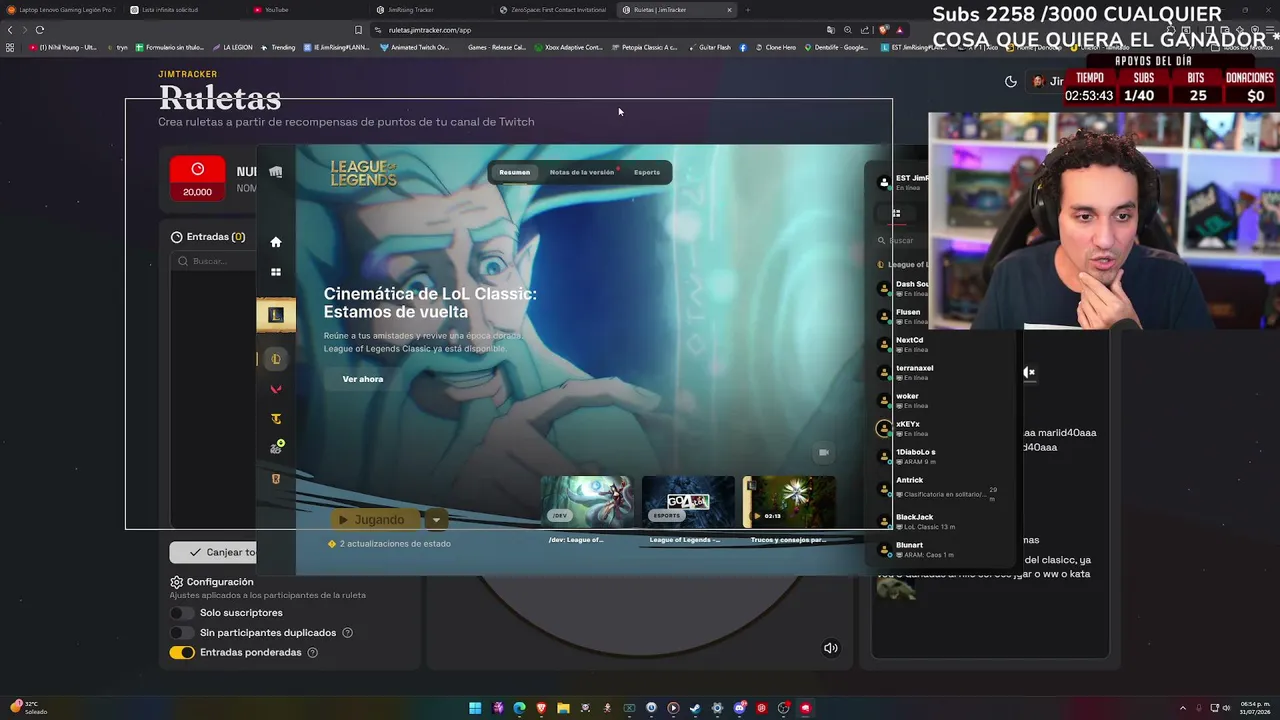The image size is (1280, 720).
Task: Open LA LEGION bookmark
Action: coord(232,47)
